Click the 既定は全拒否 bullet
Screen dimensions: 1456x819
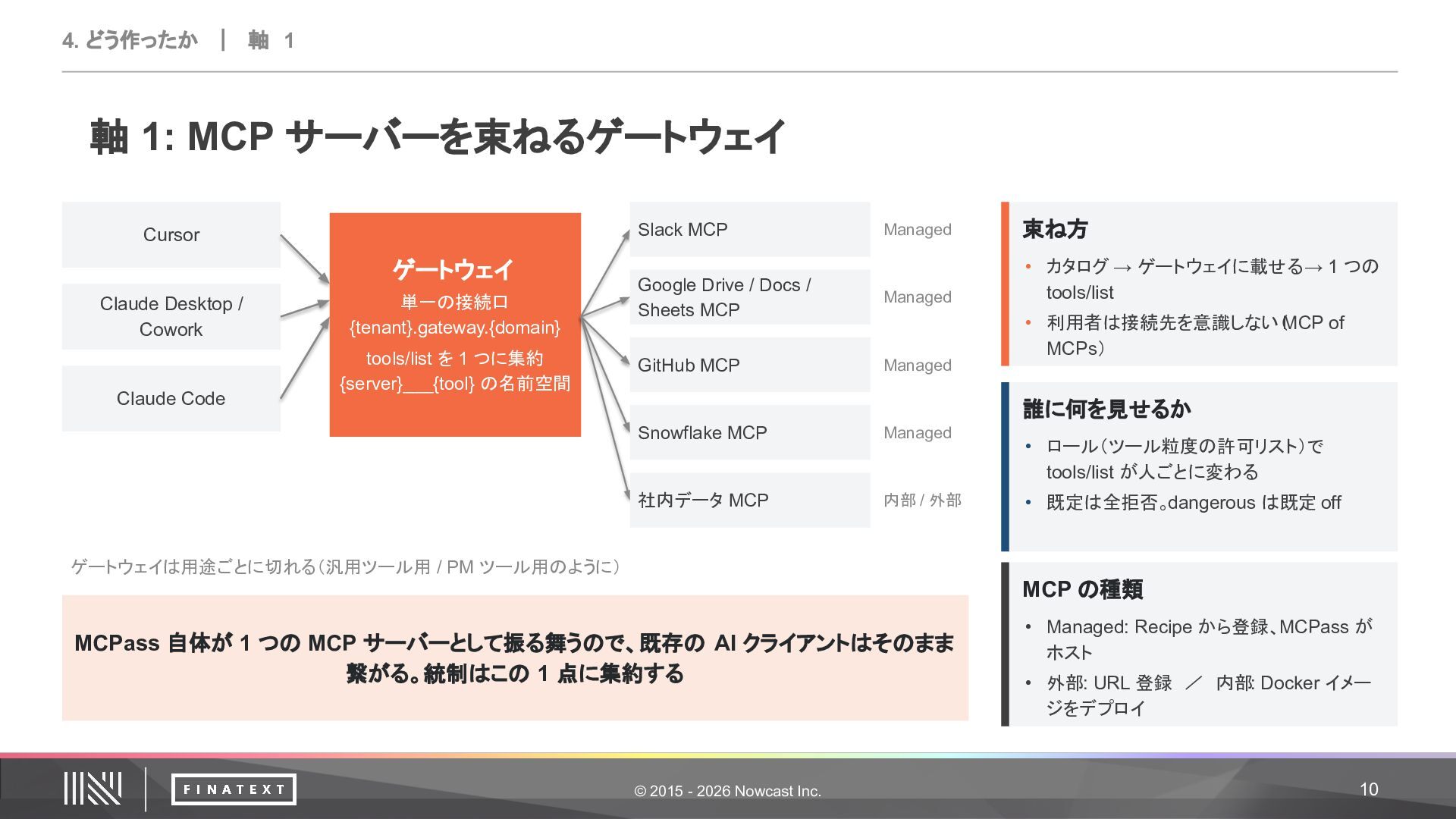[1194, 503]
